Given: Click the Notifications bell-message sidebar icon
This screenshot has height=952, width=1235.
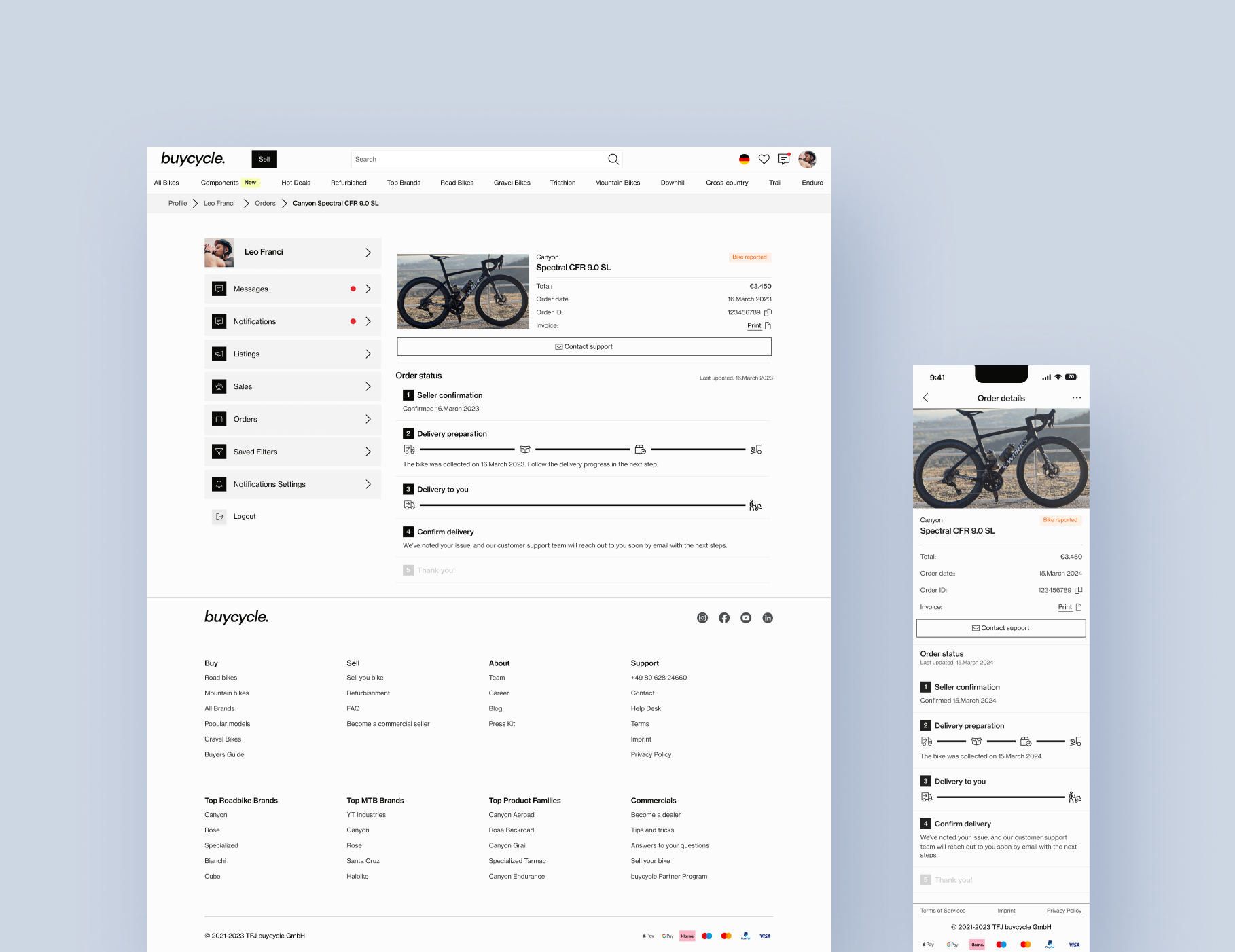Looking at the screenshot, I should click(x=219, y=321).
